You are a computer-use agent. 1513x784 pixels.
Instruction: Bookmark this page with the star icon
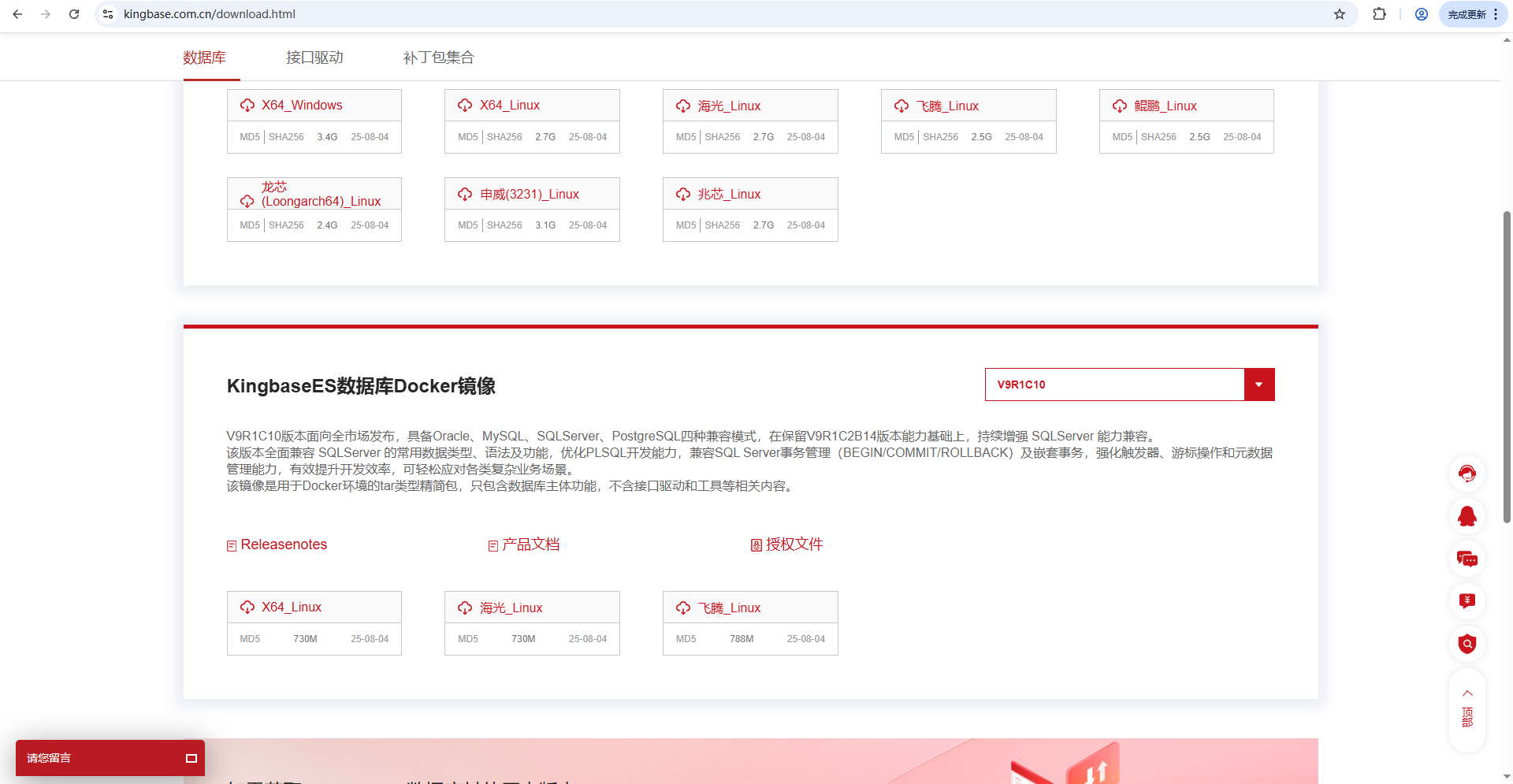(x=1340, y=14)
